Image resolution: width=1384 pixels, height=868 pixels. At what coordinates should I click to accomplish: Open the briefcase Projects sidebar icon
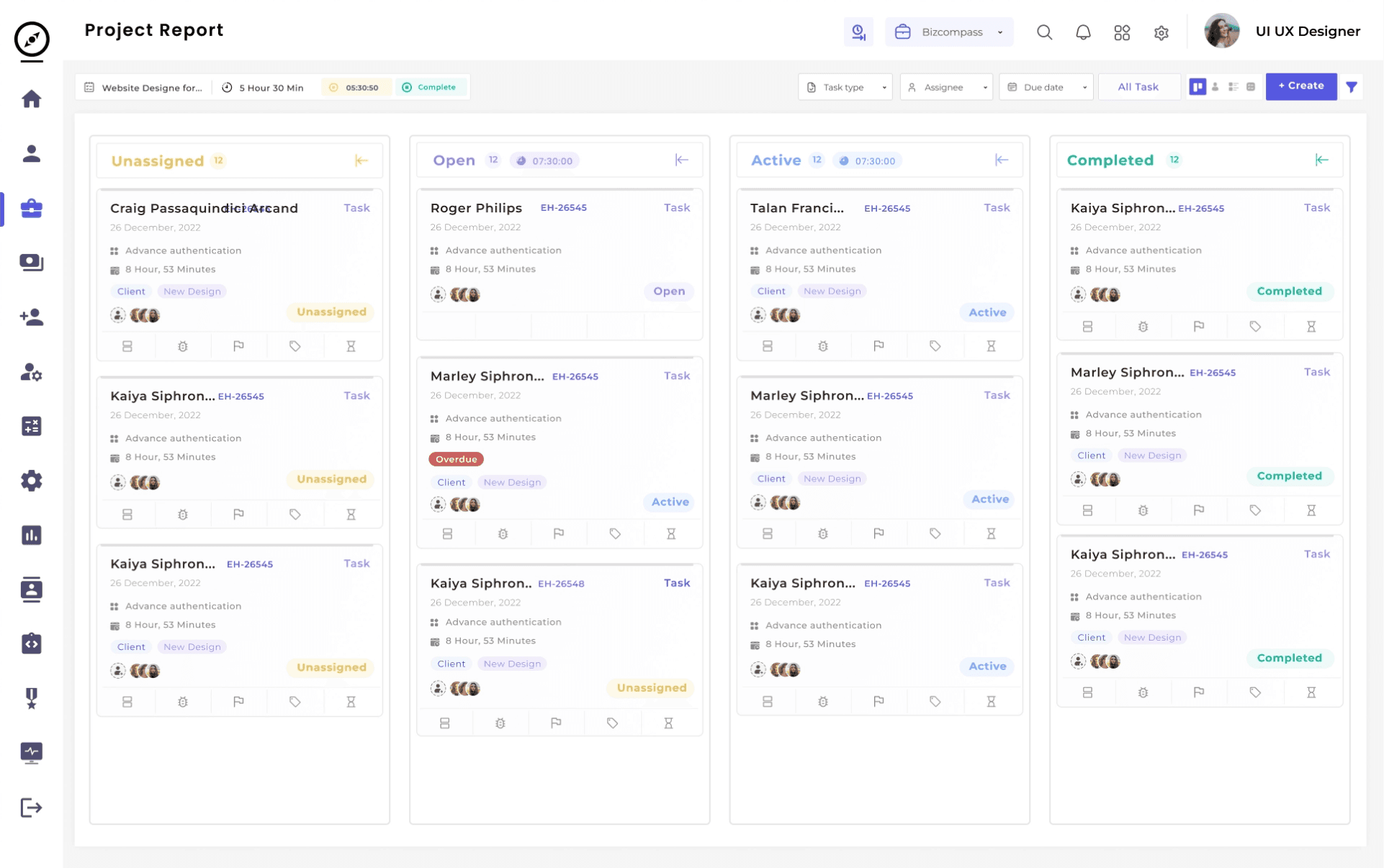[x=31, y=209]
